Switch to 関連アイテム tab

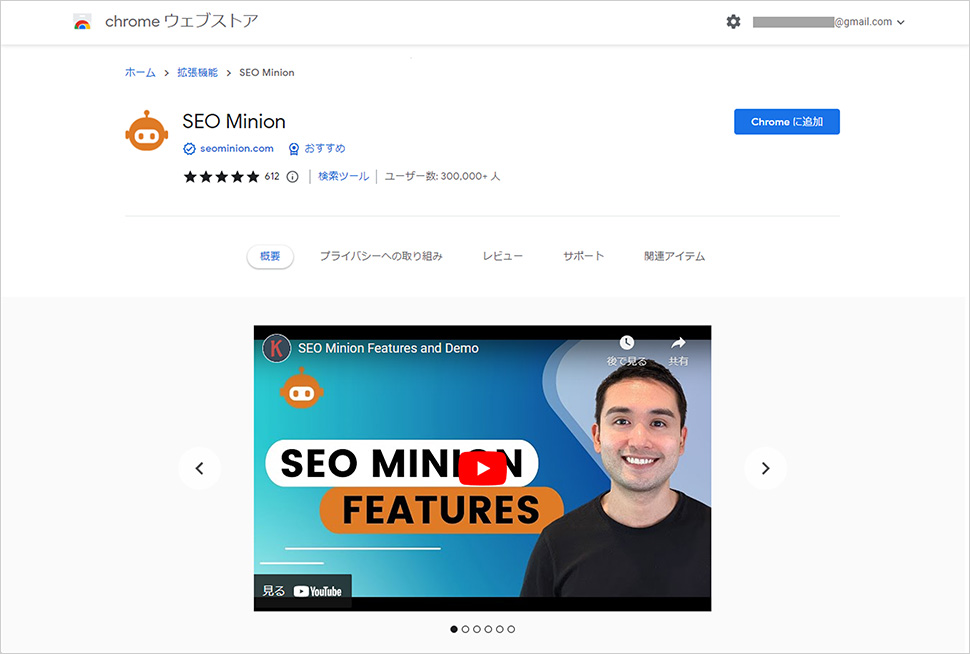[x=674, y=256]
